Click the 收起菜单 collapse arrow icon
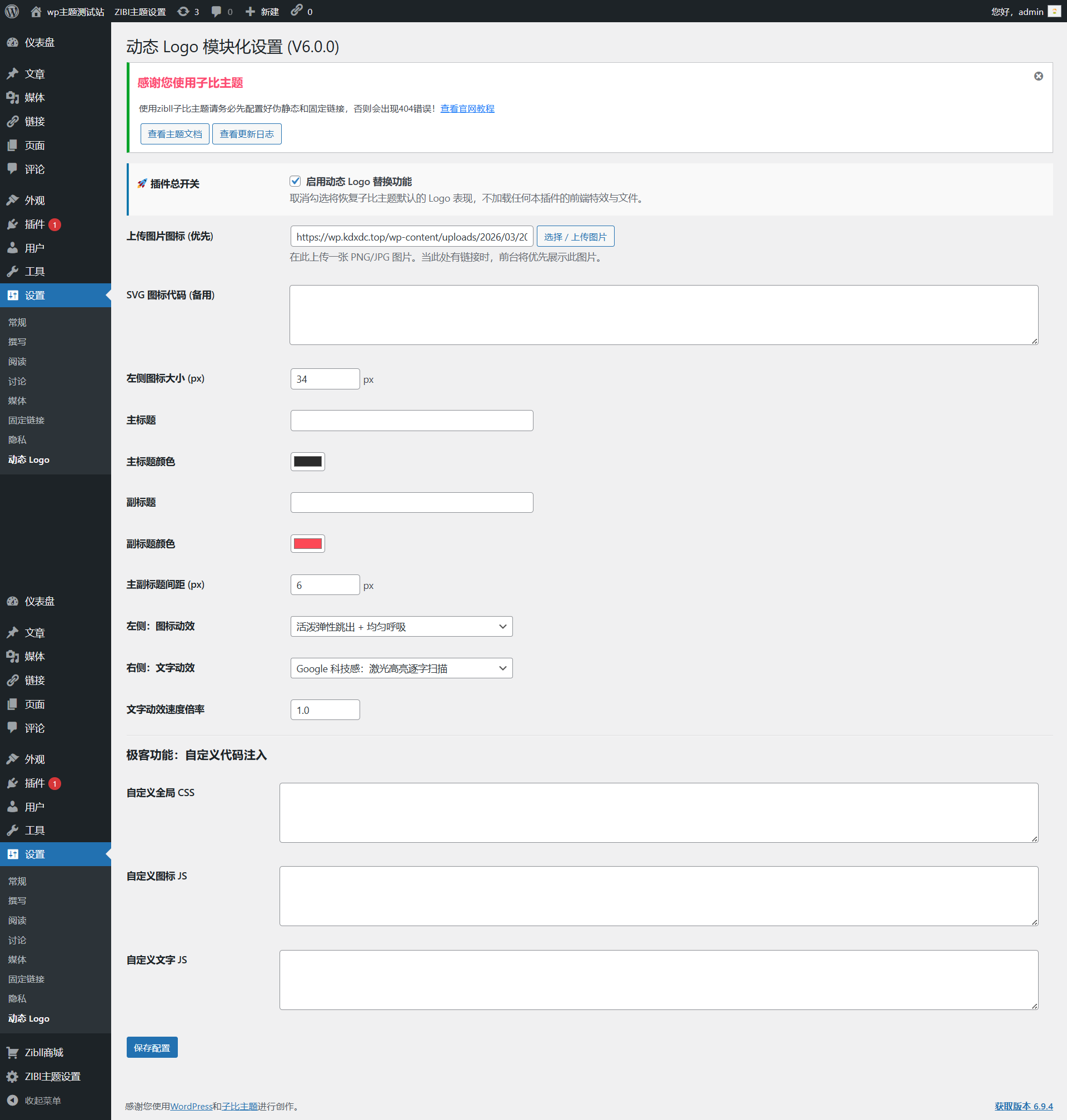This screenshot has height=1120, width=1067. point(13,1100)
